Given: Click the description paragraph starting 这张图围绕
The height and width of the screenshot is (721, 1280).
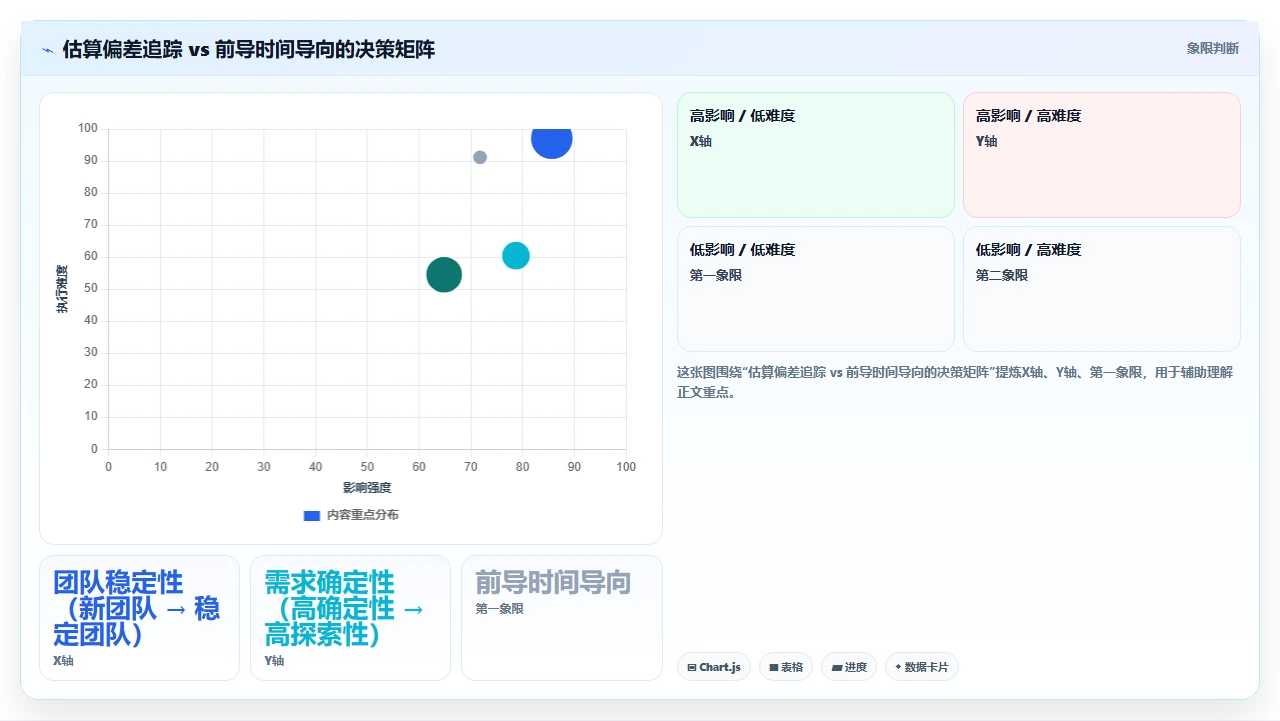Looking at the screenshot, I should tap(955, 382).
